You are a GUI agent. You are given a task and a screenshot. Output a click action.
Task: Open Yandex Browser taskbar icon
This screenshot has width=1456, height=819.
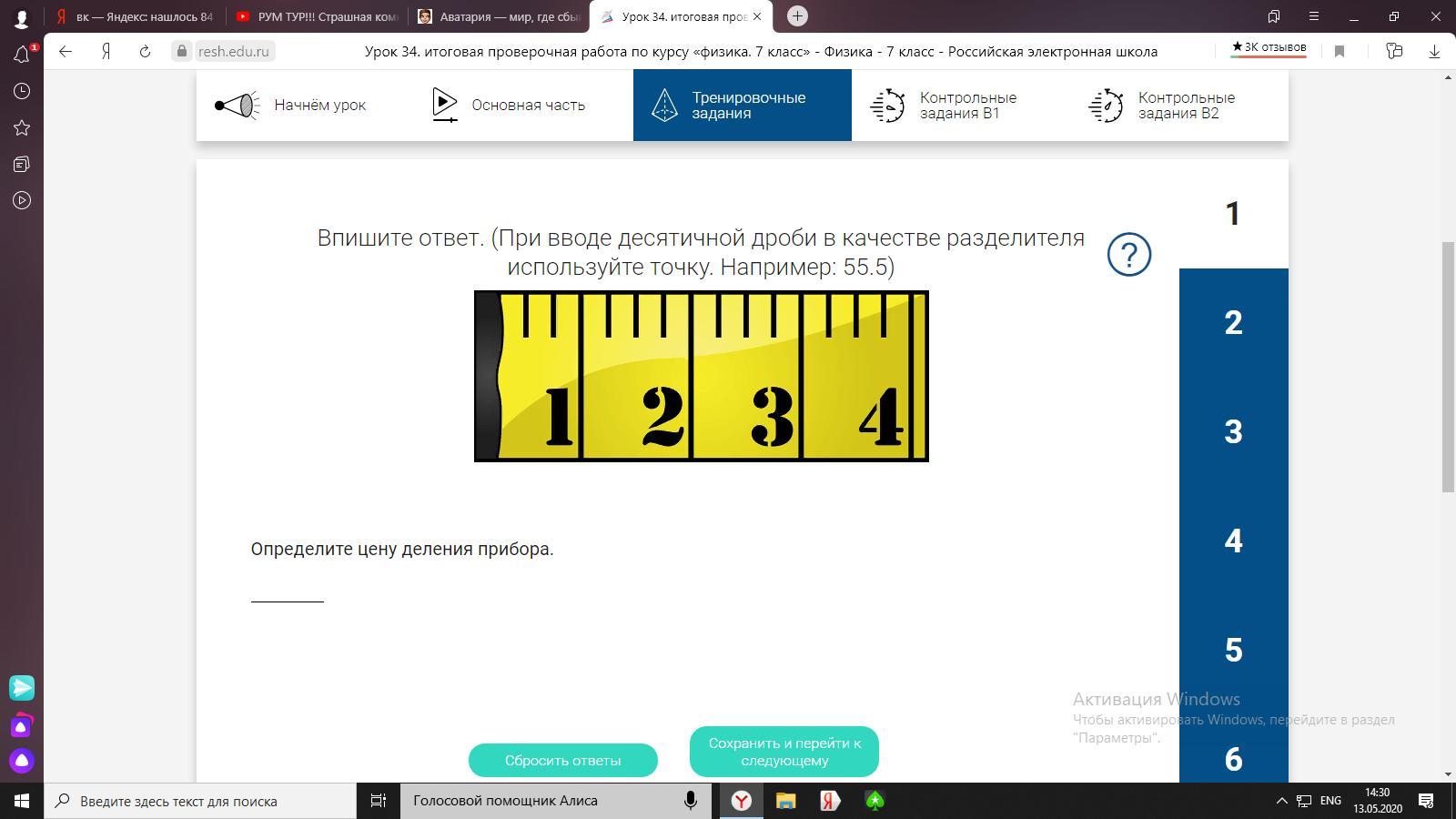point(742,801)
